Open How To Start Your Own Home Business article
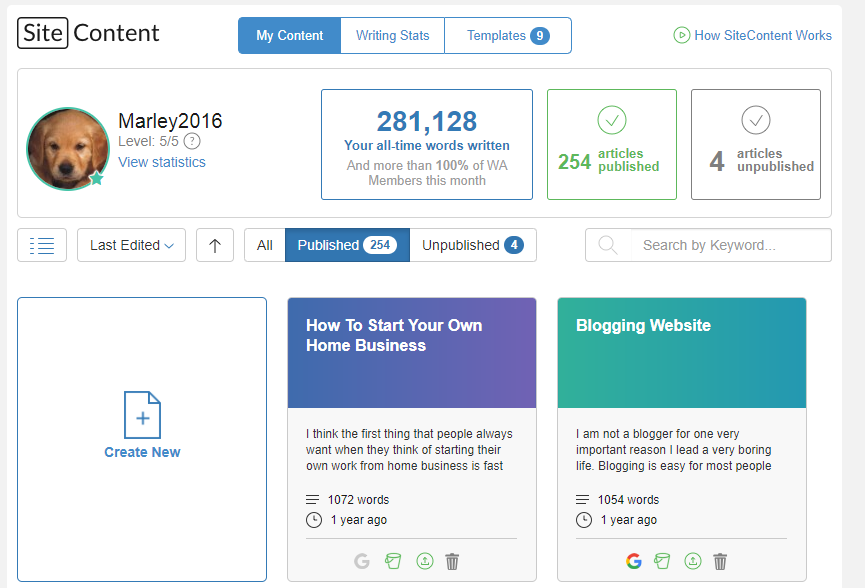 (x=394, y=335)
